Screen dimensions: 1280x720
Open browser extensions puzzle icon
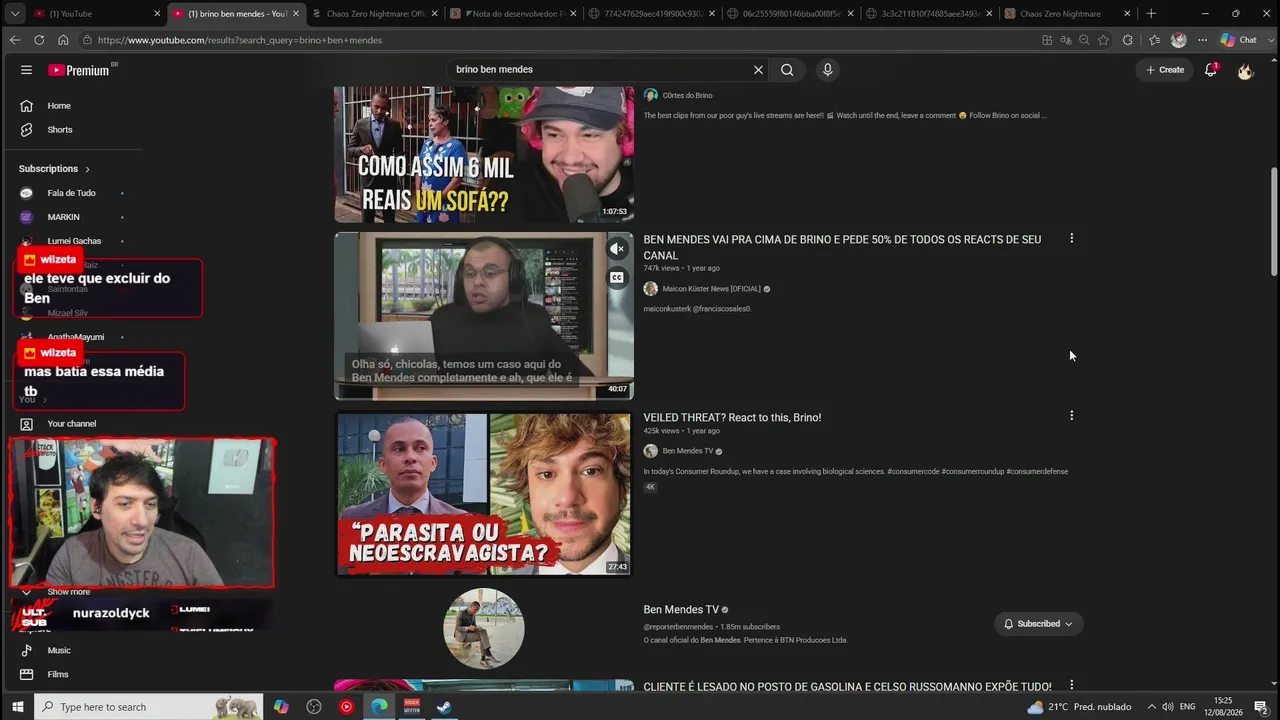1128,40
